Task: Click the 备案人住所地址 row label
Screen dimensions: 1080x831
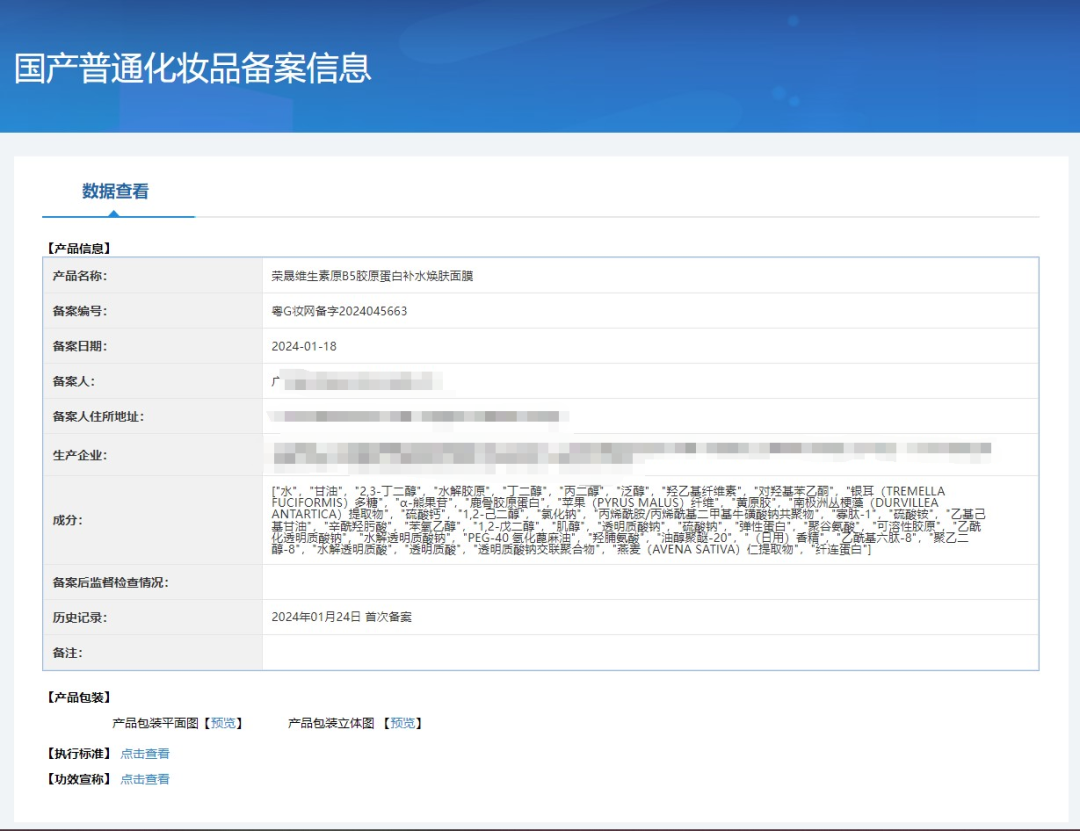Action: [92, 416]
